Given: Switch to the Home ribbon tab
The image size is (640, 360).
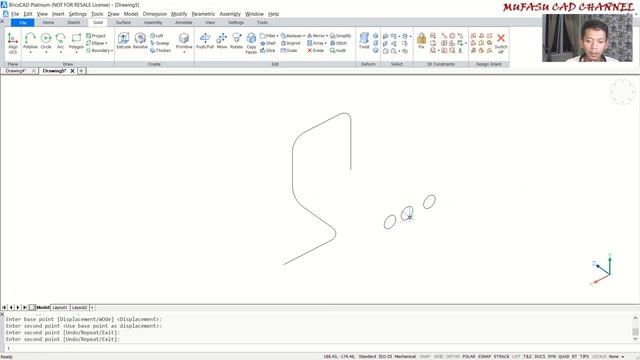Looking at the screenshot, I should tap(48, 22).
